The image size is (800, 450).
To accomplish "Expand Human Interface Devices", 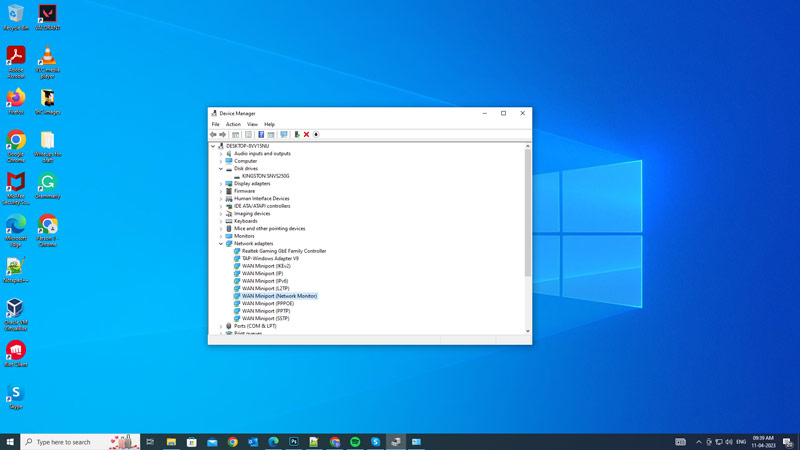I will coord(221,198).
